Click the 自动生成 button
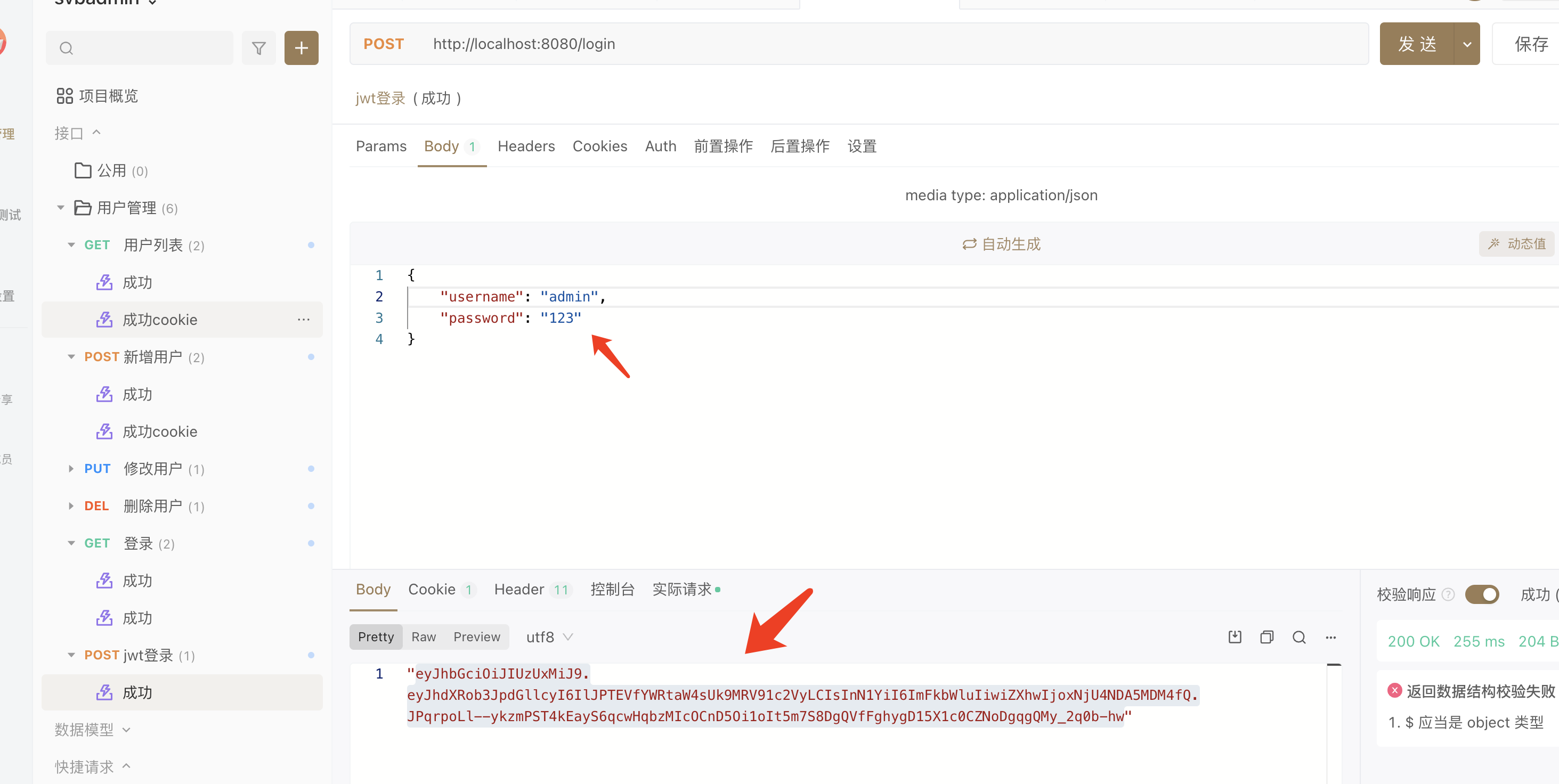The height and width of the screenshot is (784, 1559). pyautogui.click(x=1001, y=244)
